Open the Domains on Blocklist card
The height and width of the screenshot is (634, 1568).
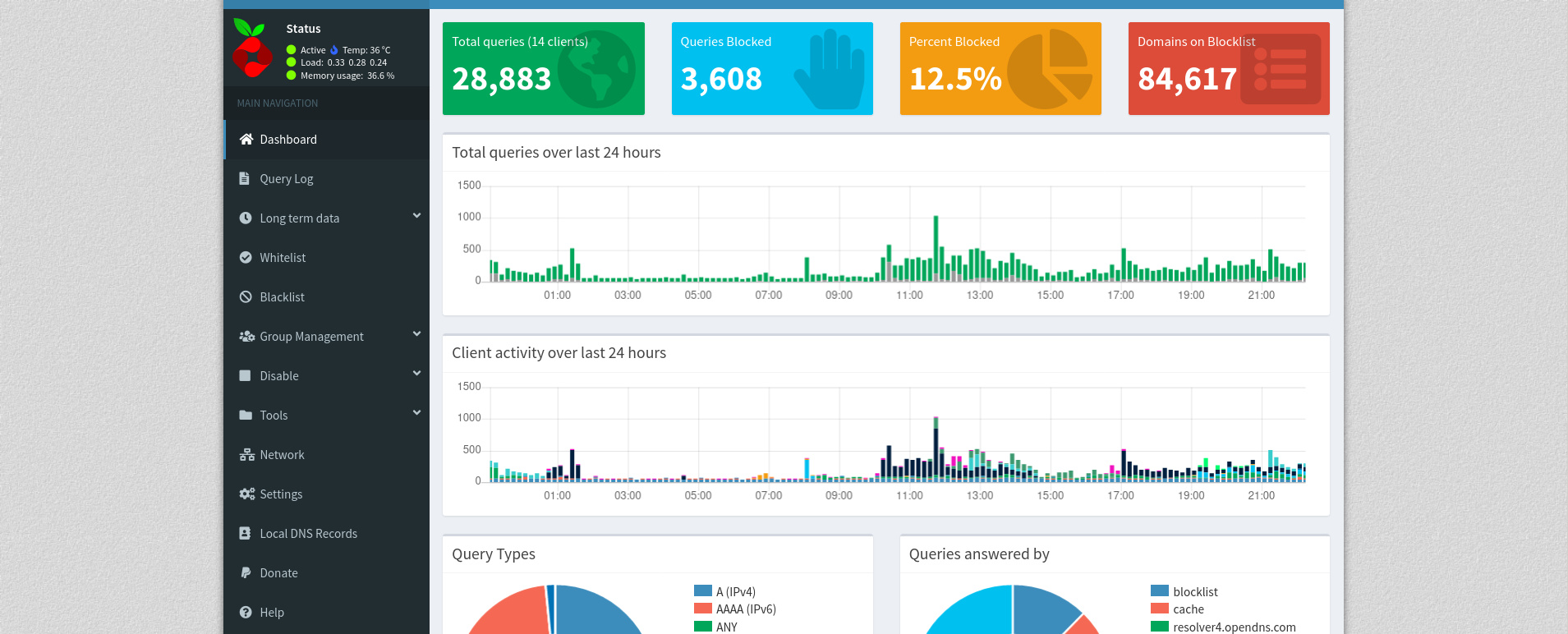[1229, 68]
